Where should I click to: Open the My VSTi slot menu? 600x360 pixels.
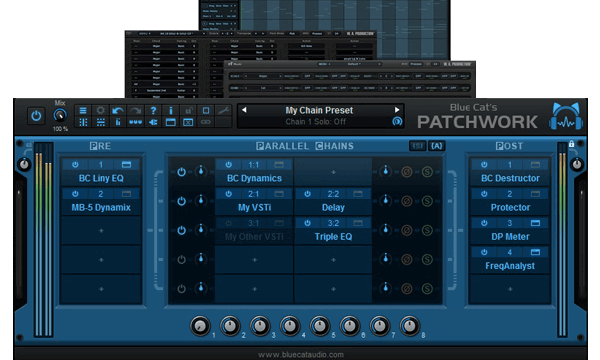point(254,207)
